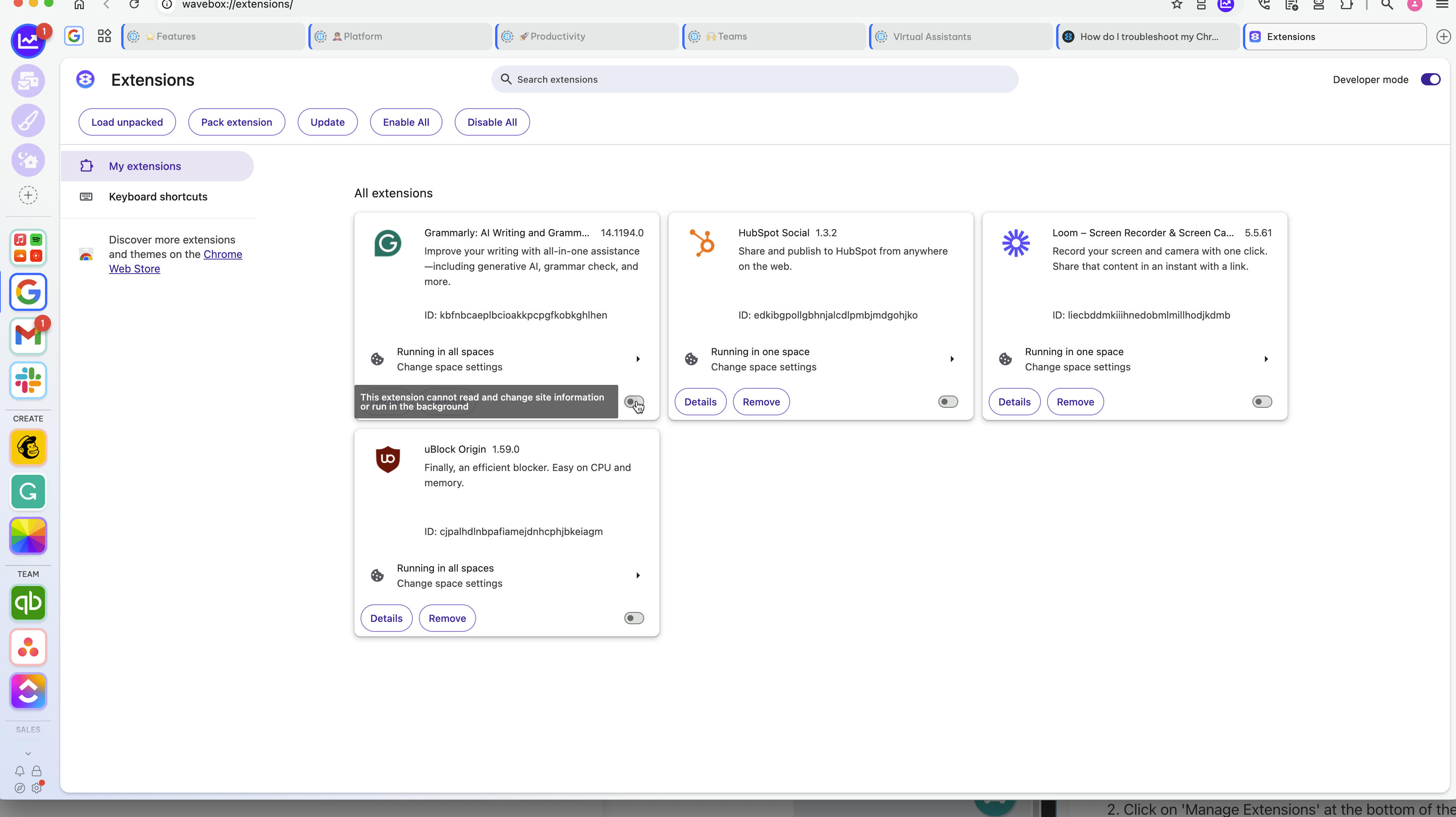This screenshot has width=1456, height=817.
Task: Open Details for Loom extension
Action: coord(1014,402)
